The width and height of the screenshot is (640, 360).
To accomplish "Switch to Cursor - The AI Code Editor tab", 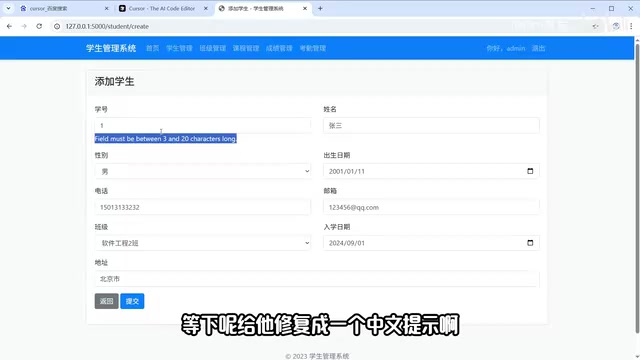I will click(x=163, y=8).
